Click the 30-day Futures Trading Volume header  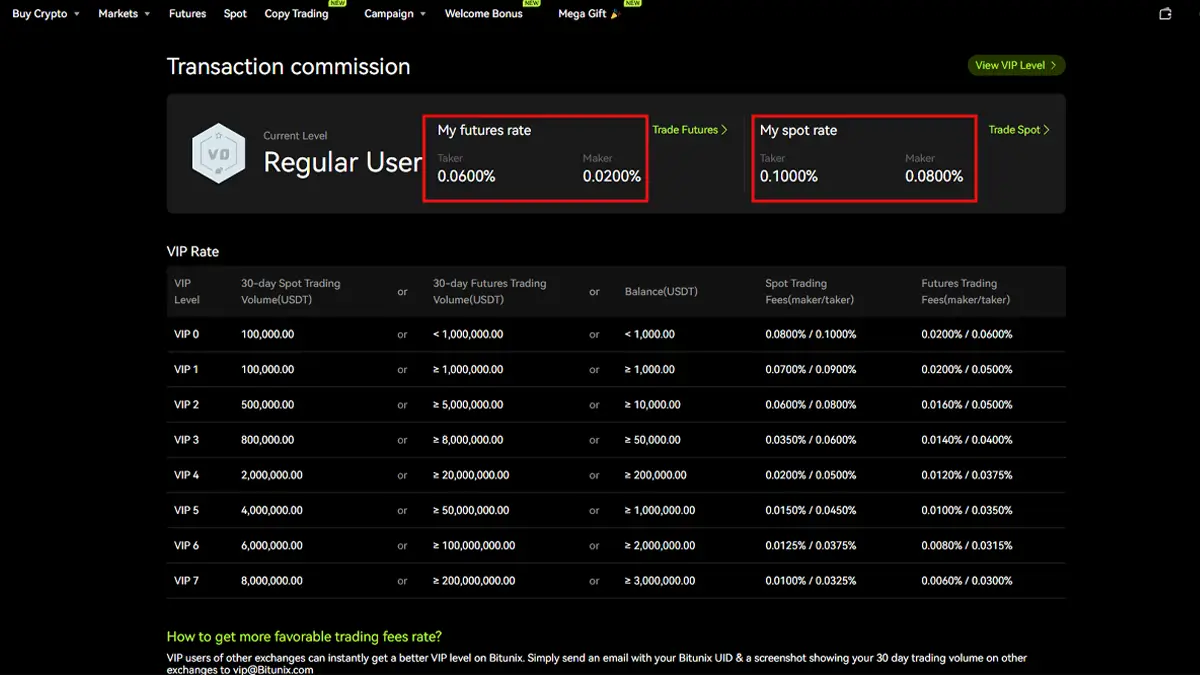(x=490, y=291)
